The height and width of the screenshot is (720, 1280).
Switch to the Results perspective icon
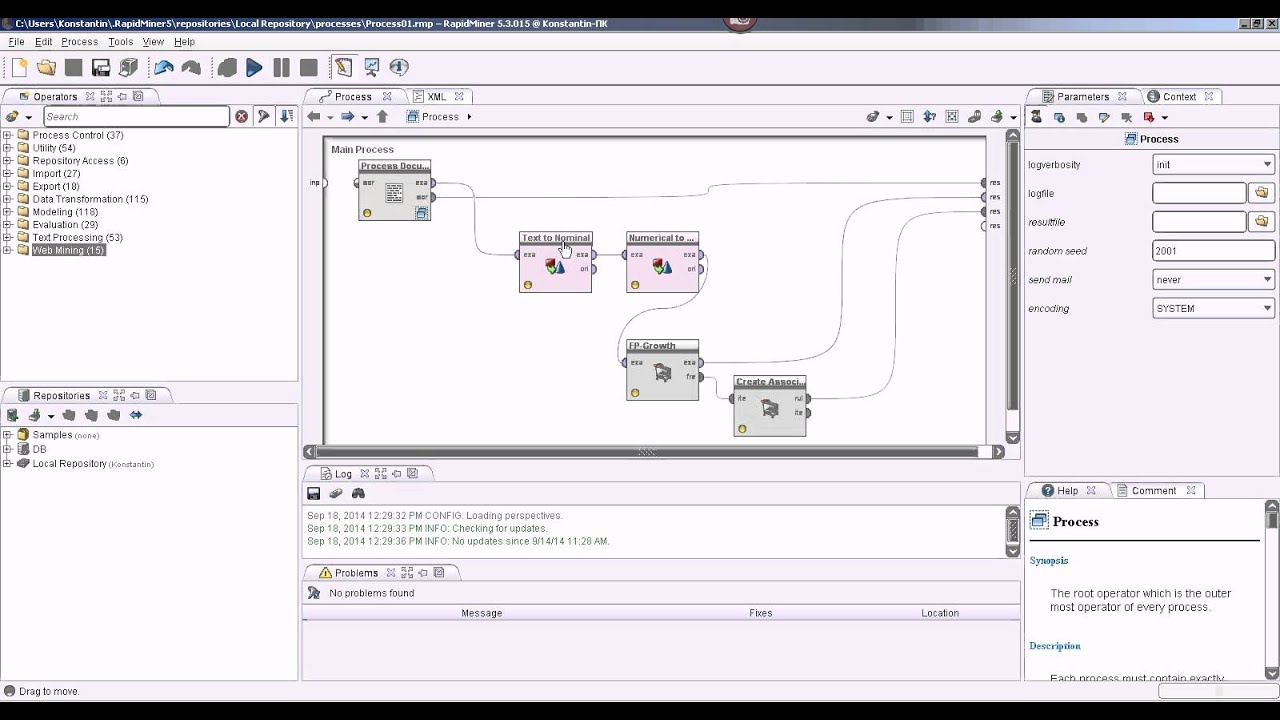pyautogui.click(x=372, y=67)
